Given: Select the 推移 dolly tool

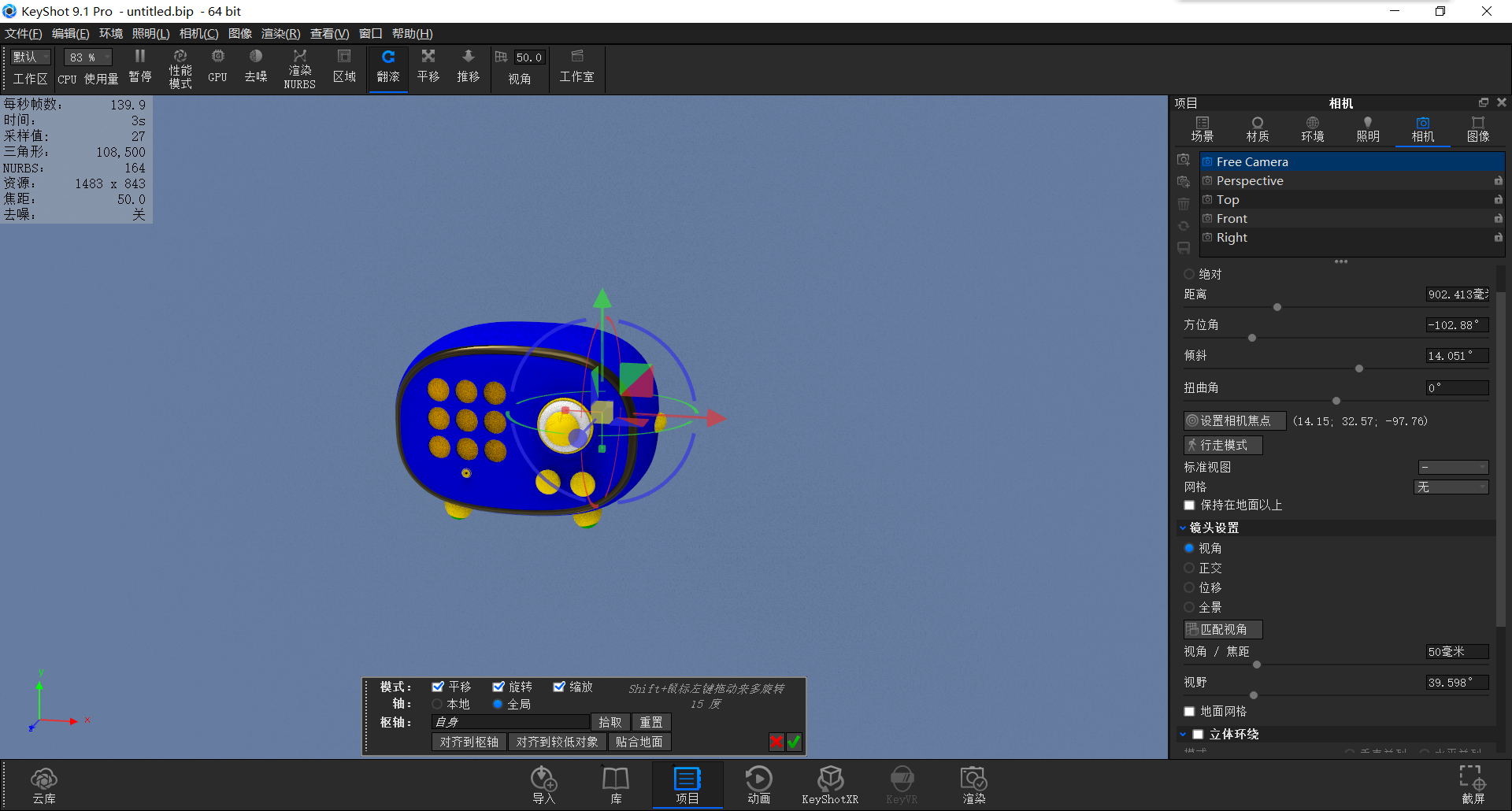Looking at the screenshot, I should pyautogui.click(x=468, y=67).
